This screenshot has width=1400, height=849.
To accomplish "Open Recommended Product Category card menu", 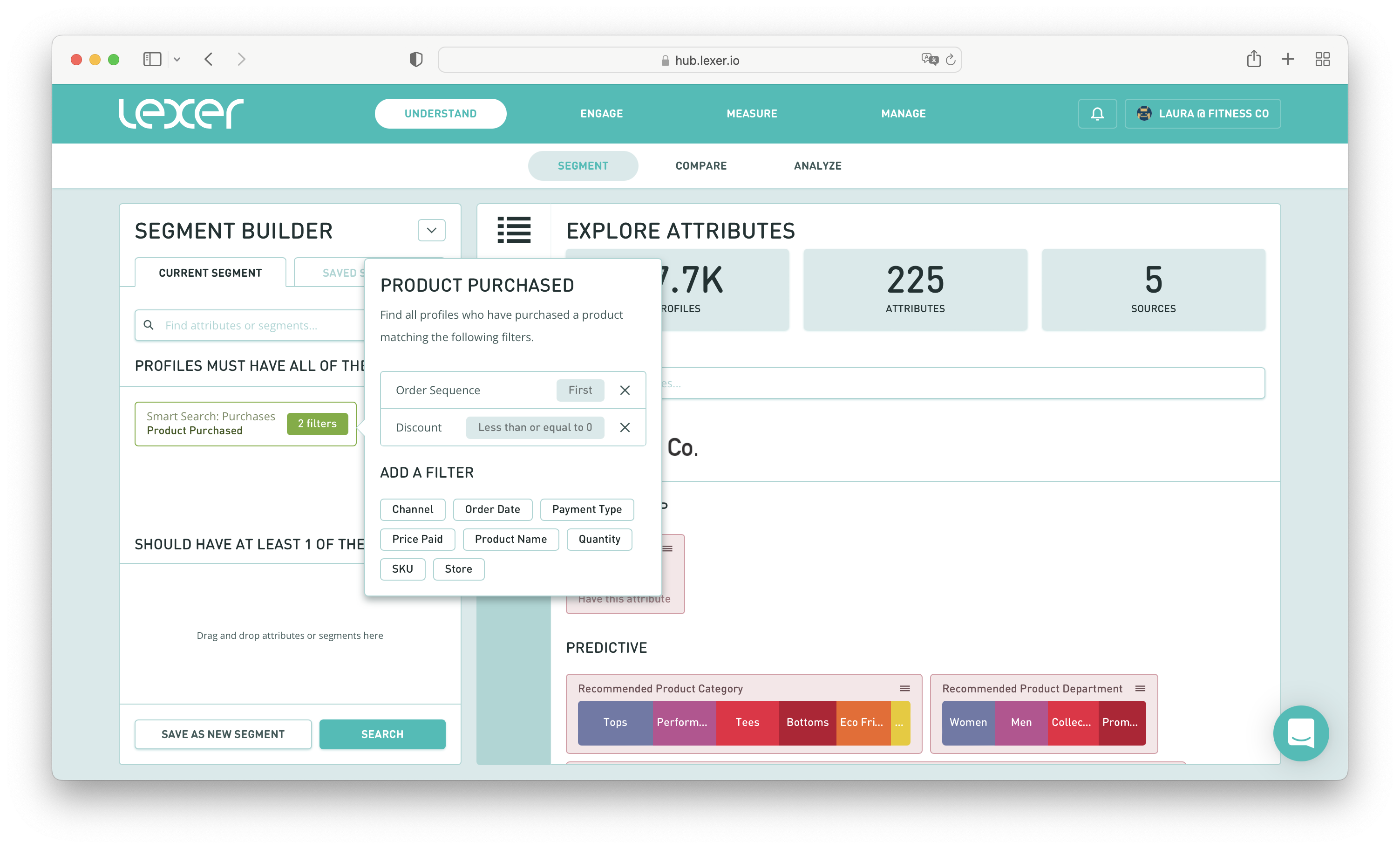I will click(x=905, y=689).
